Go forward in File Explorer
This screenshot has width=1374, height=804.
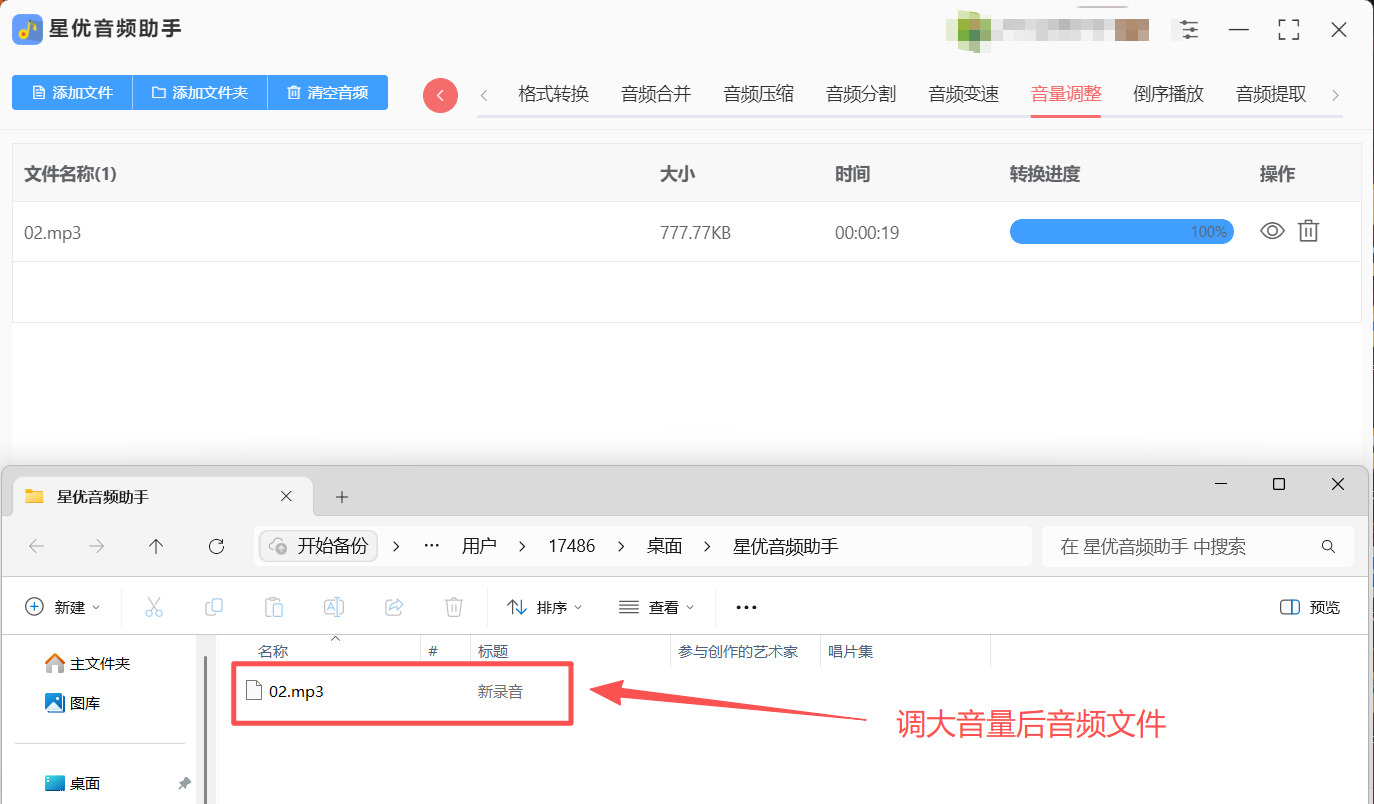pos(96,546)
